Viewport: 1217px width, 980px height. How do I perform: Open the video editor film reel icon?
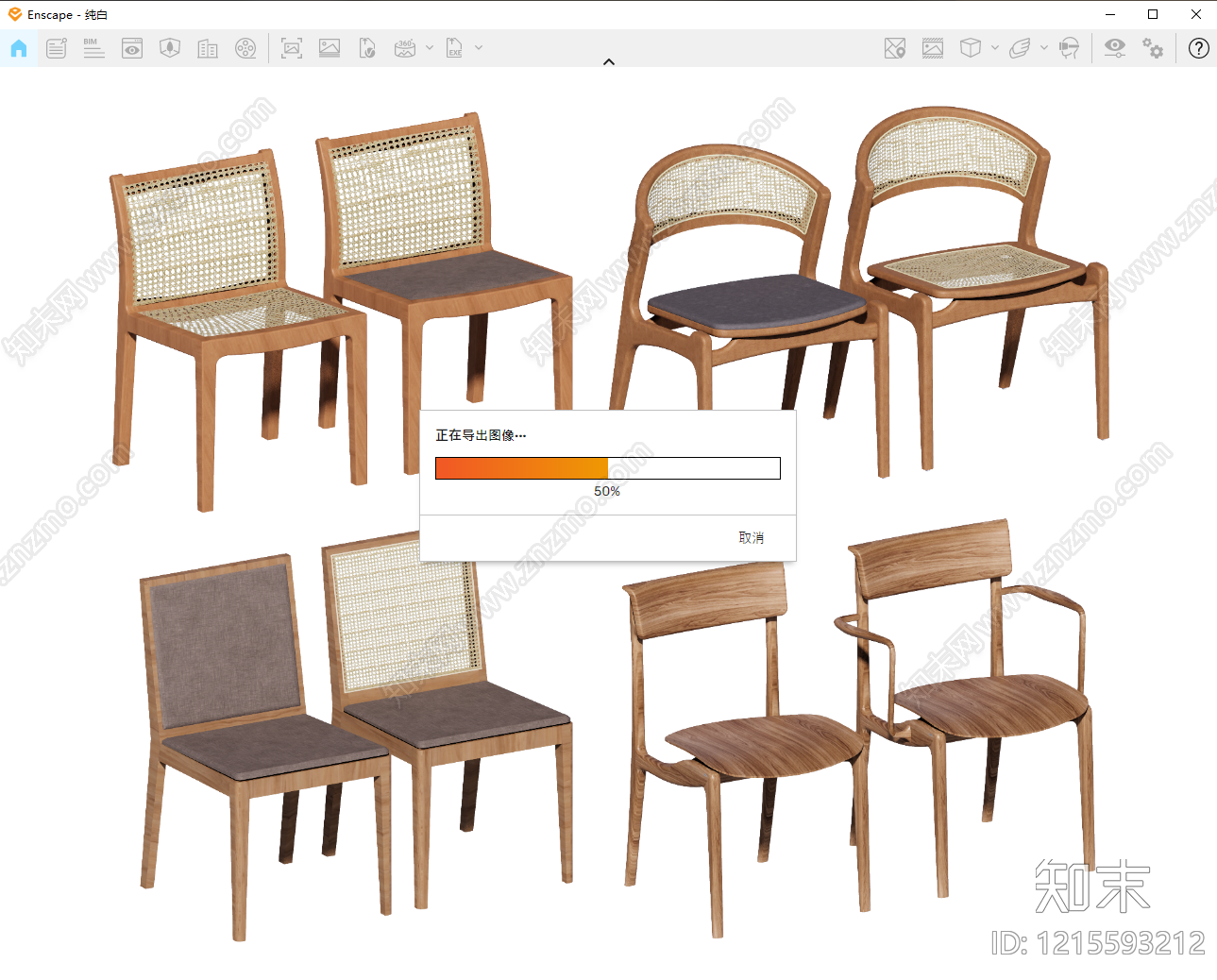coord(245,48)
